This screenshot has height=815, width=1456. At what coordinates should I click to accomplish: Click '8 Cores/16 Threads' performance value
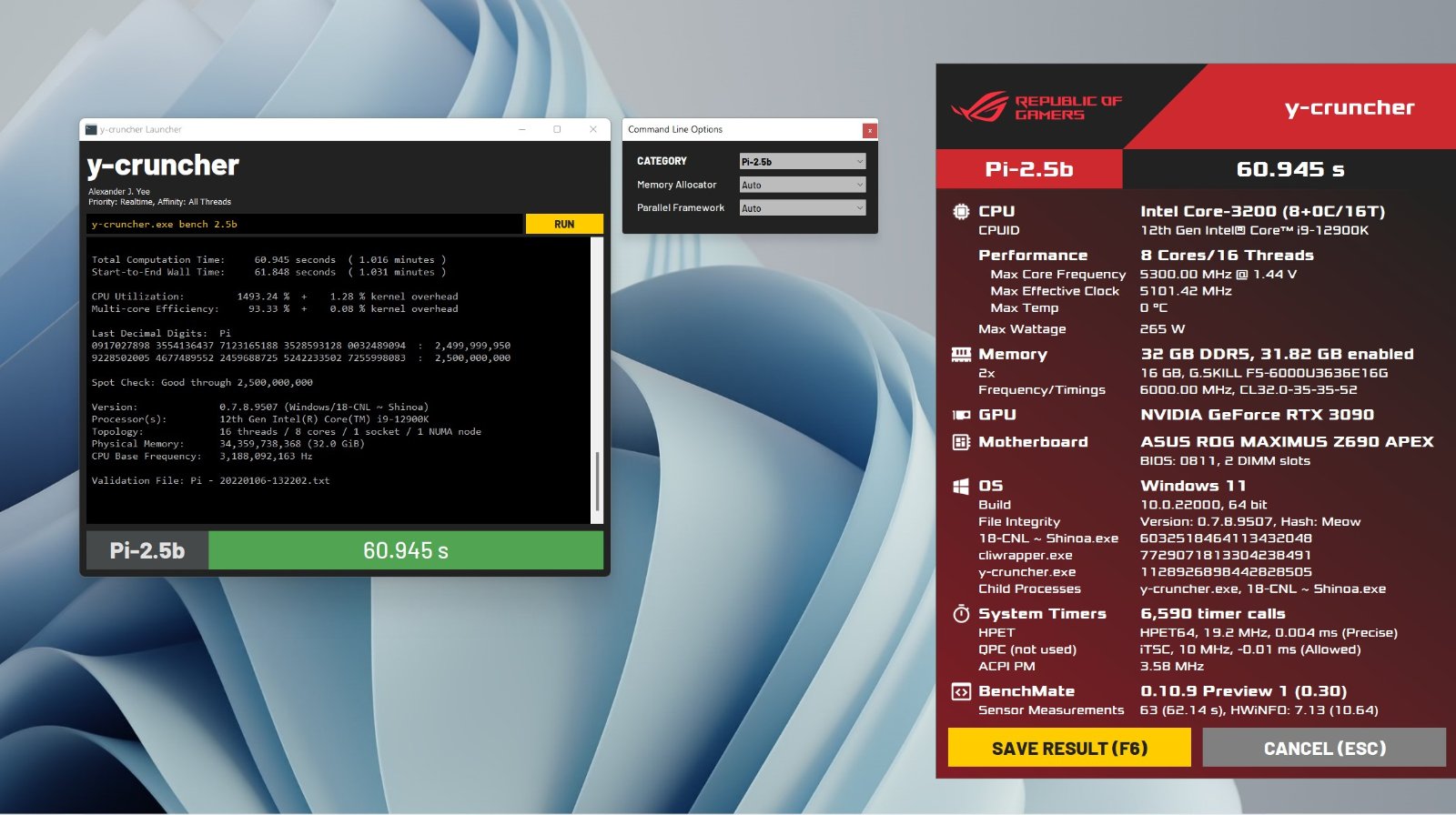(1227, 256)
